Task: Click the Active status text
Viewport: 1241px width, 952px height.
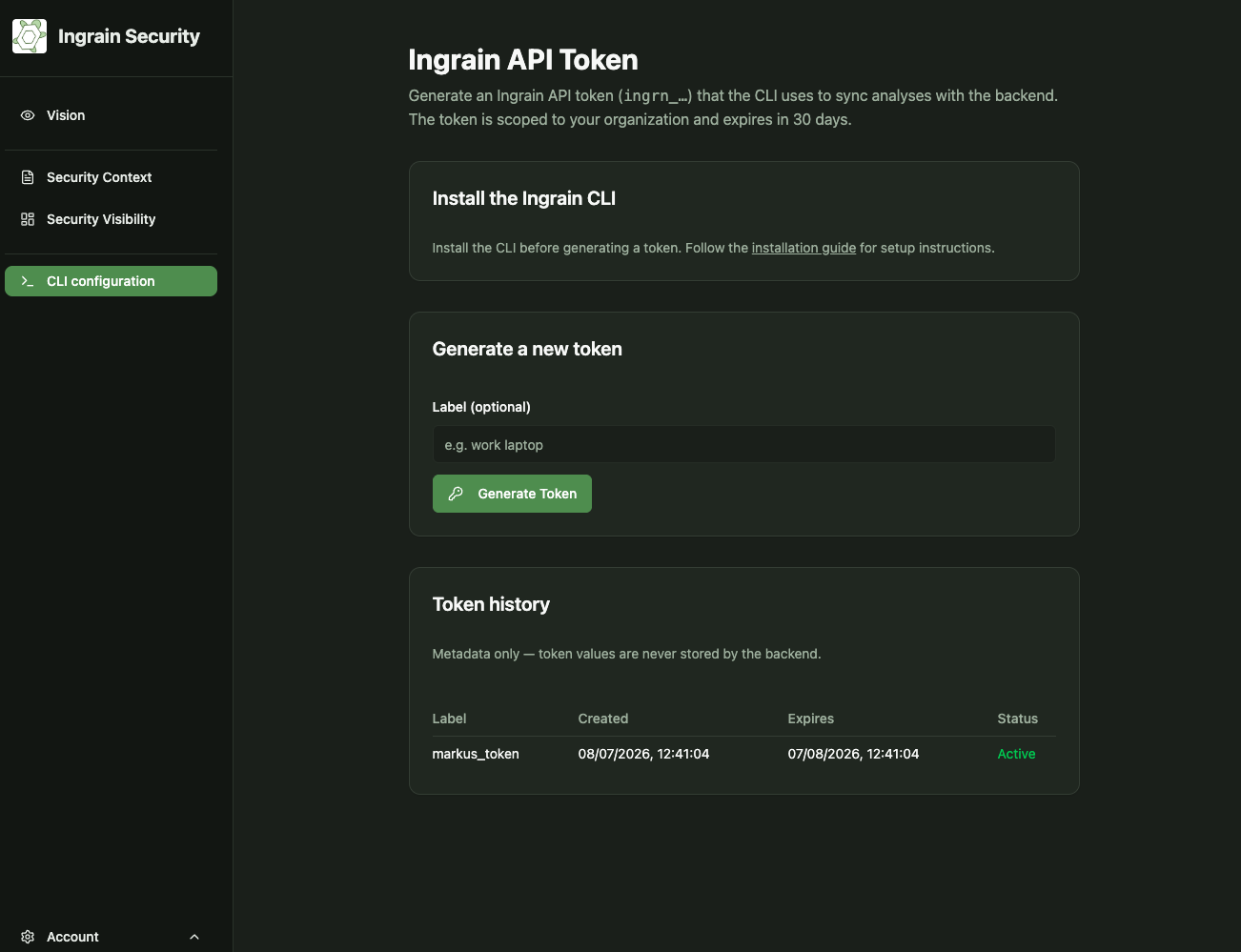Action: [1016, 754]
